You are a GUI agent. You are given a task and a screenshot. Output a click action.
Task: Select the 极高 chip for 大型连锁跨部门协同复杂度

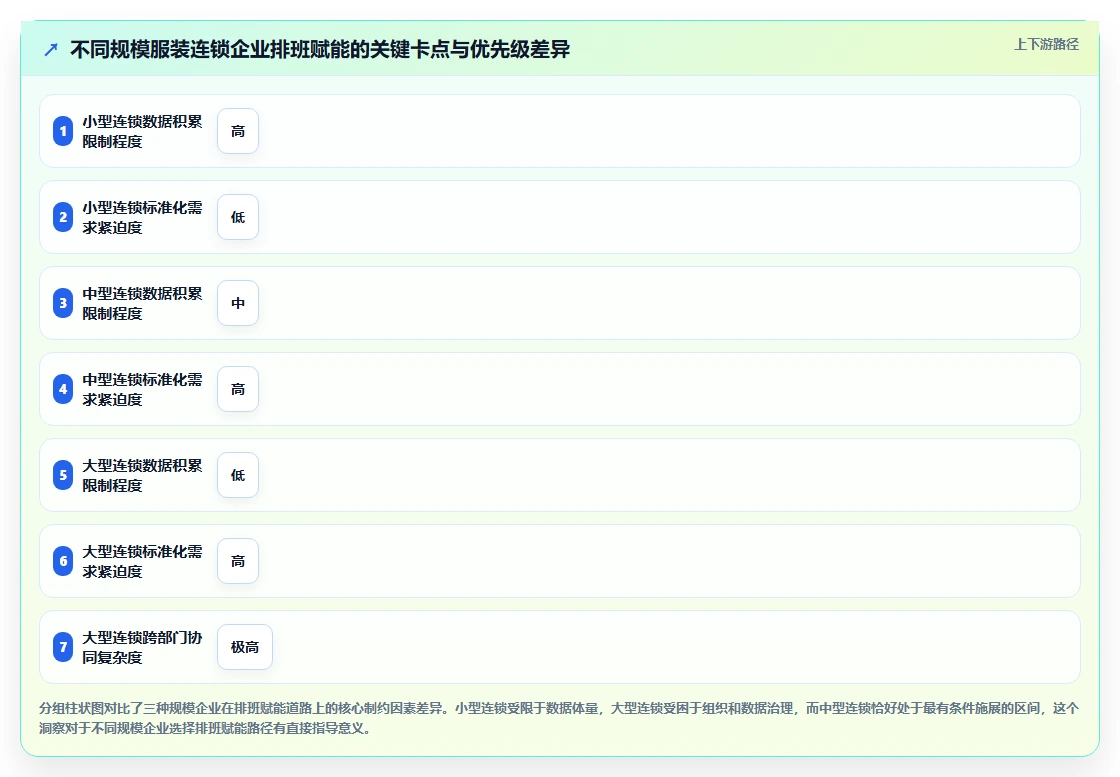point(245,647)
